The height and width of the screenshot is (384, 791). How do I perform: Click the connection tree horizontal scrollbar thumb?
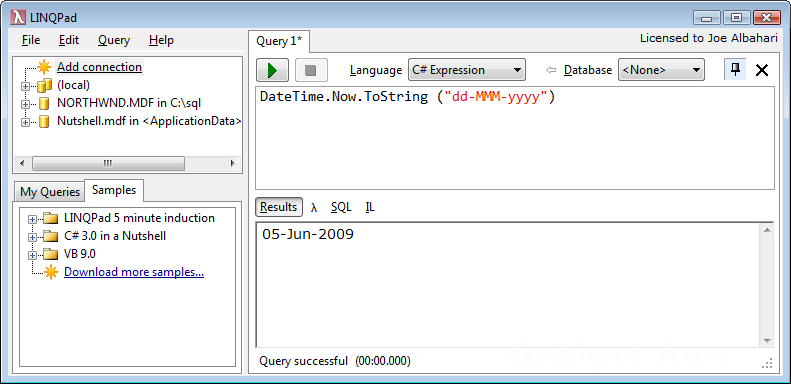click(108, 163)
